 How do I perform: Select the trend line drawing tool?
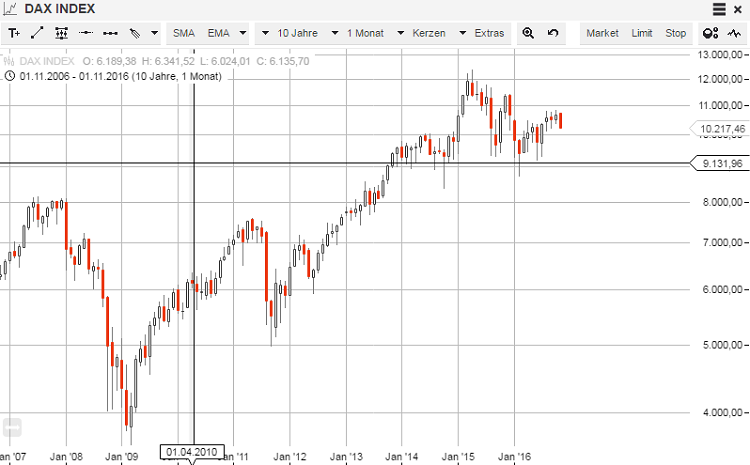[x=37, y=33]
